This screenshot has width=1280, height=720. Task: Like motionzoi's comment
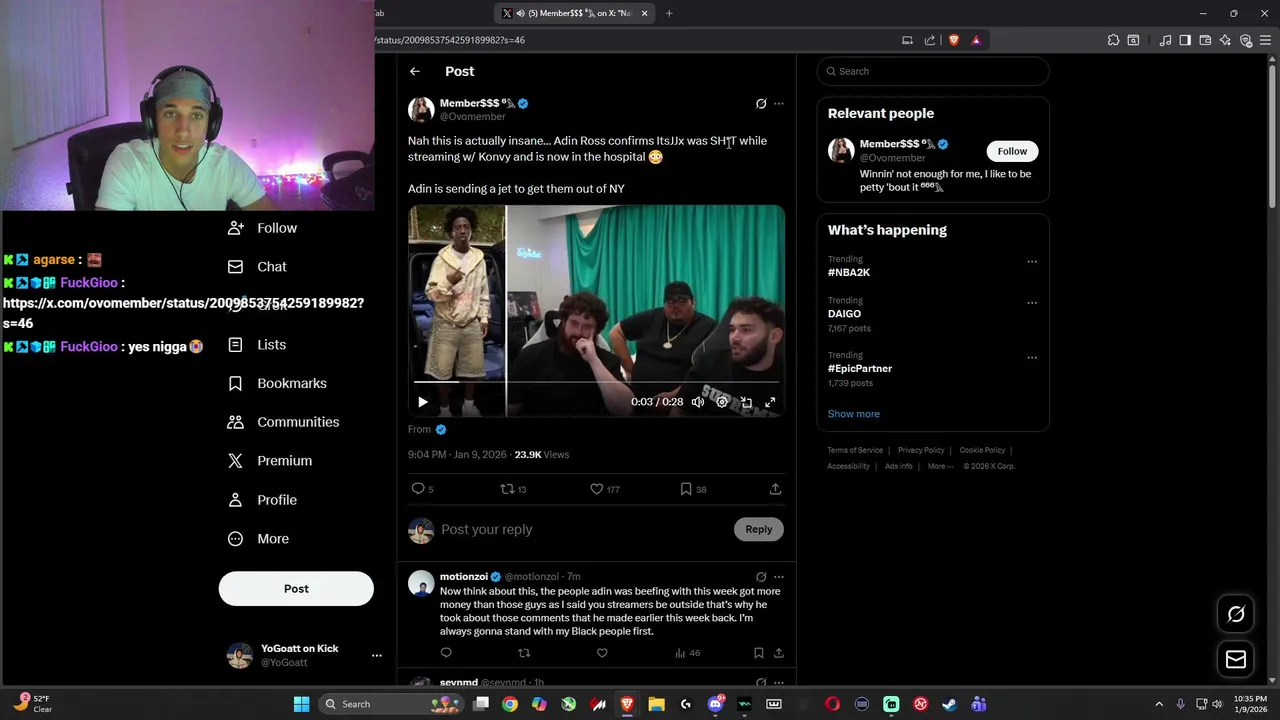click(x=602, y=653)
